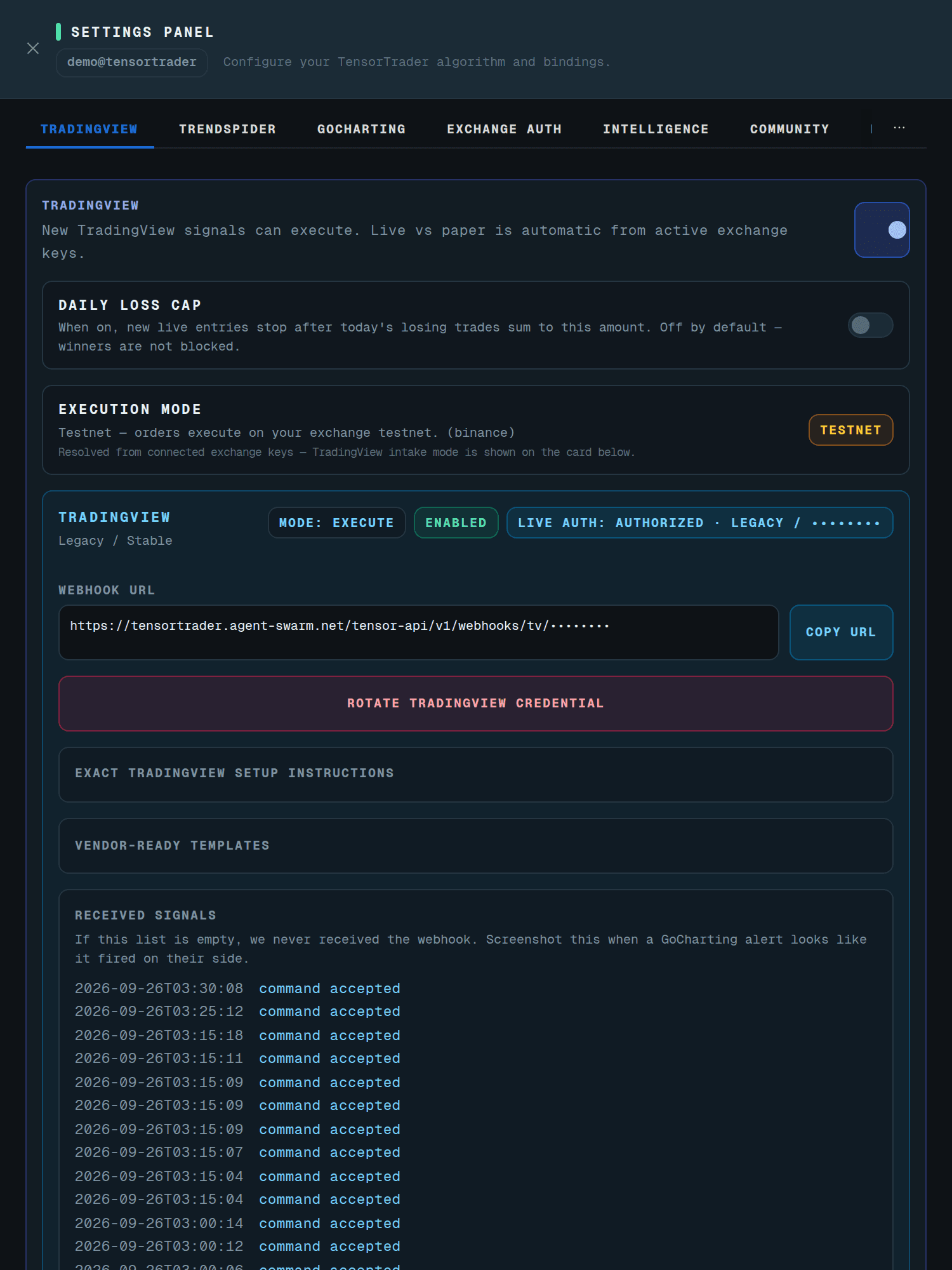This screenshot has height=1270, width=952.
Task: Open the TrendSpider tab
Action: pos(227,129)
